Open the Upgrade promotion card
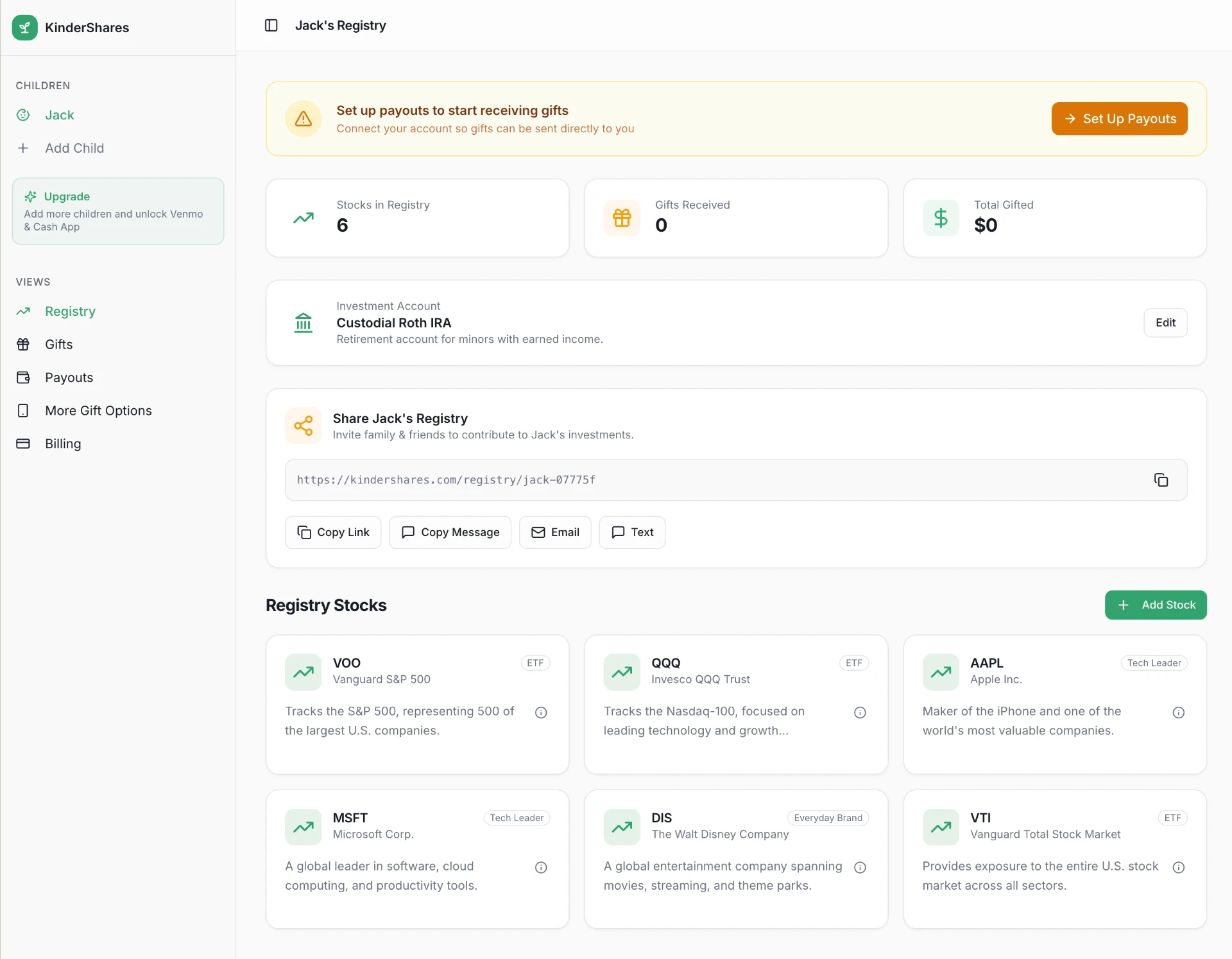Screen dimensions: 1232x959 tap(118, 212)
